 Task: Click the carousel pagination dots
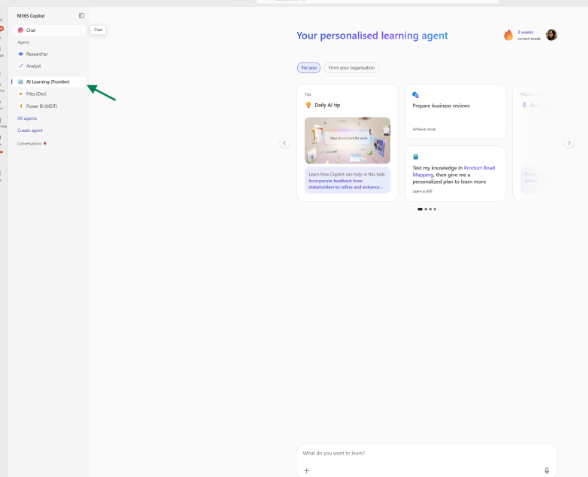427,209
